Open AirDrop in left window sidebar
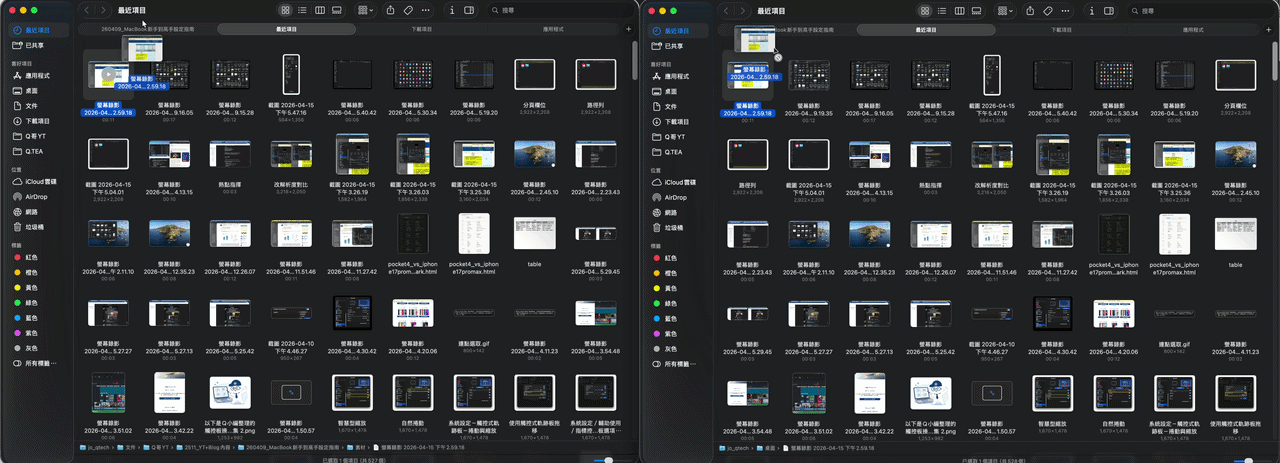This screenshot has height=463, width=1280. point(38,197)
